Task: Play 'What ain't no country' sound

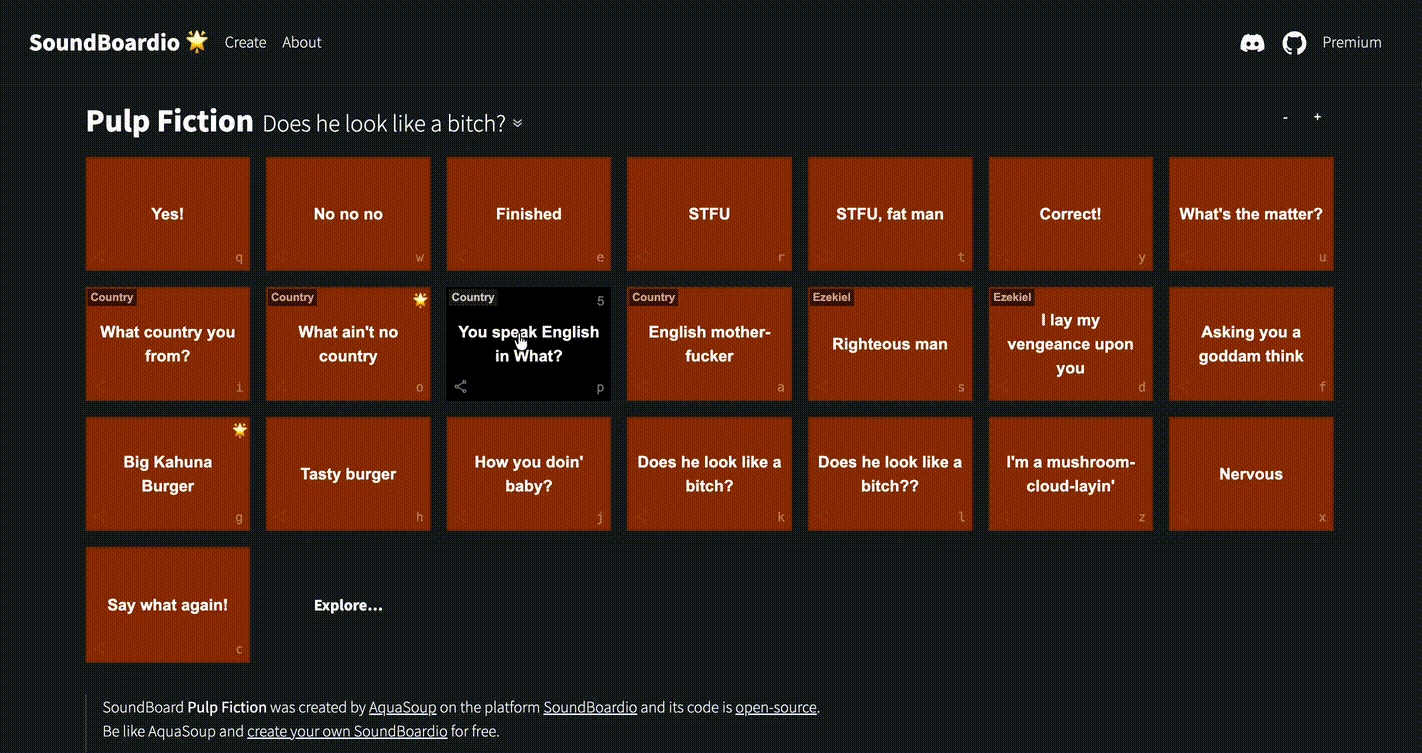Action: coord(348,344)
